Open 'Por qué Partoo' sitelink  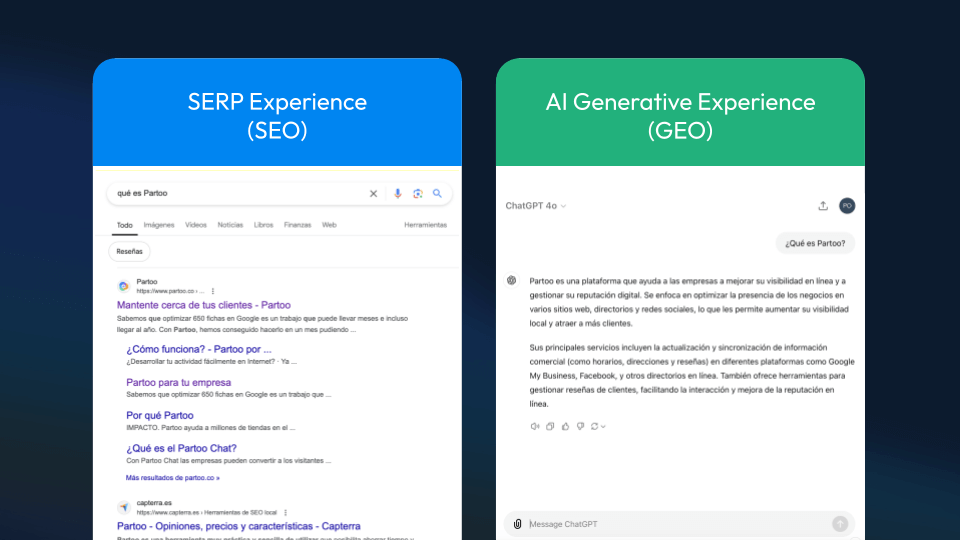[x=160, y=416]
